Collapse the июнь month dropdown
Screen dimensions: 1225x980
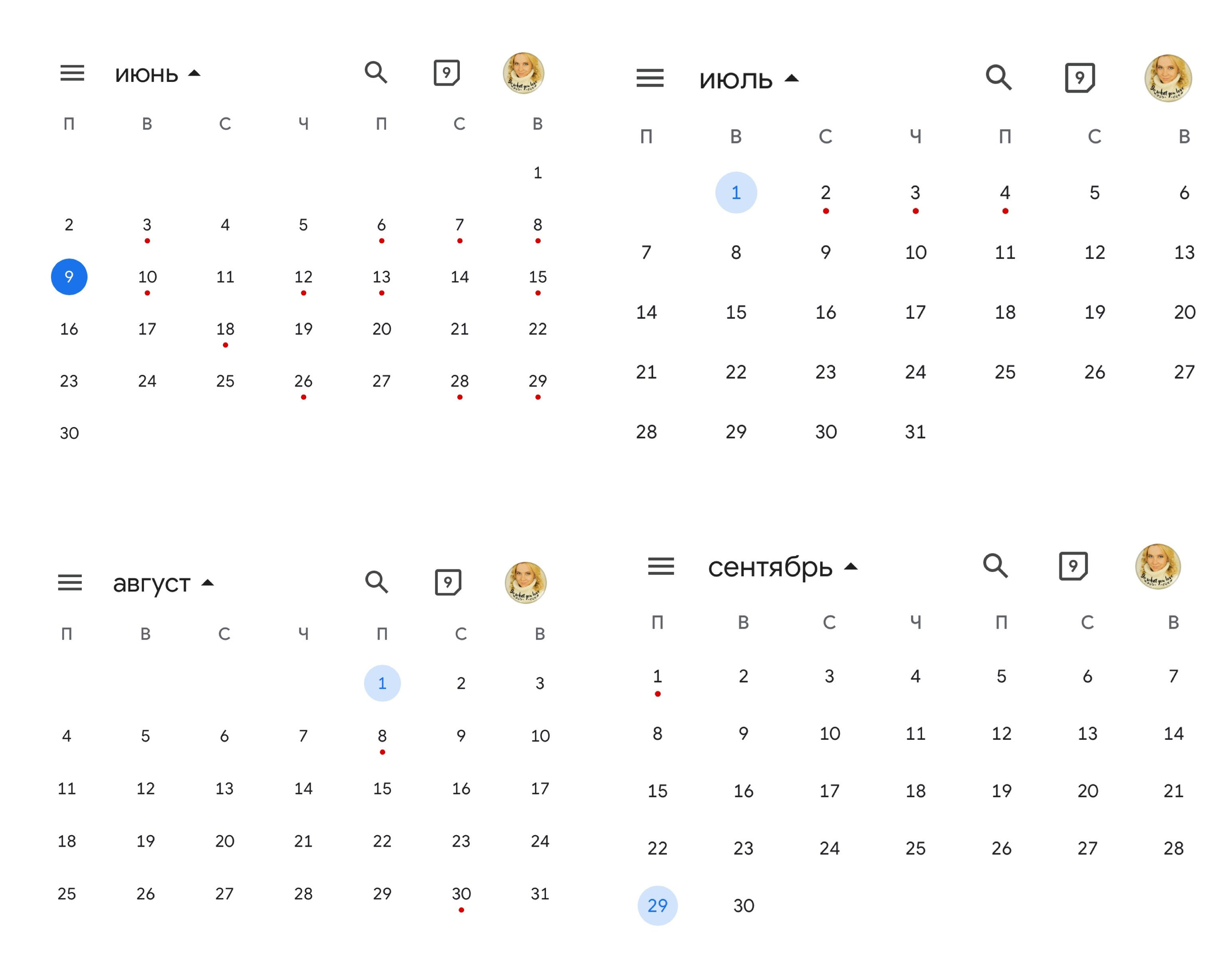(194, 73)
